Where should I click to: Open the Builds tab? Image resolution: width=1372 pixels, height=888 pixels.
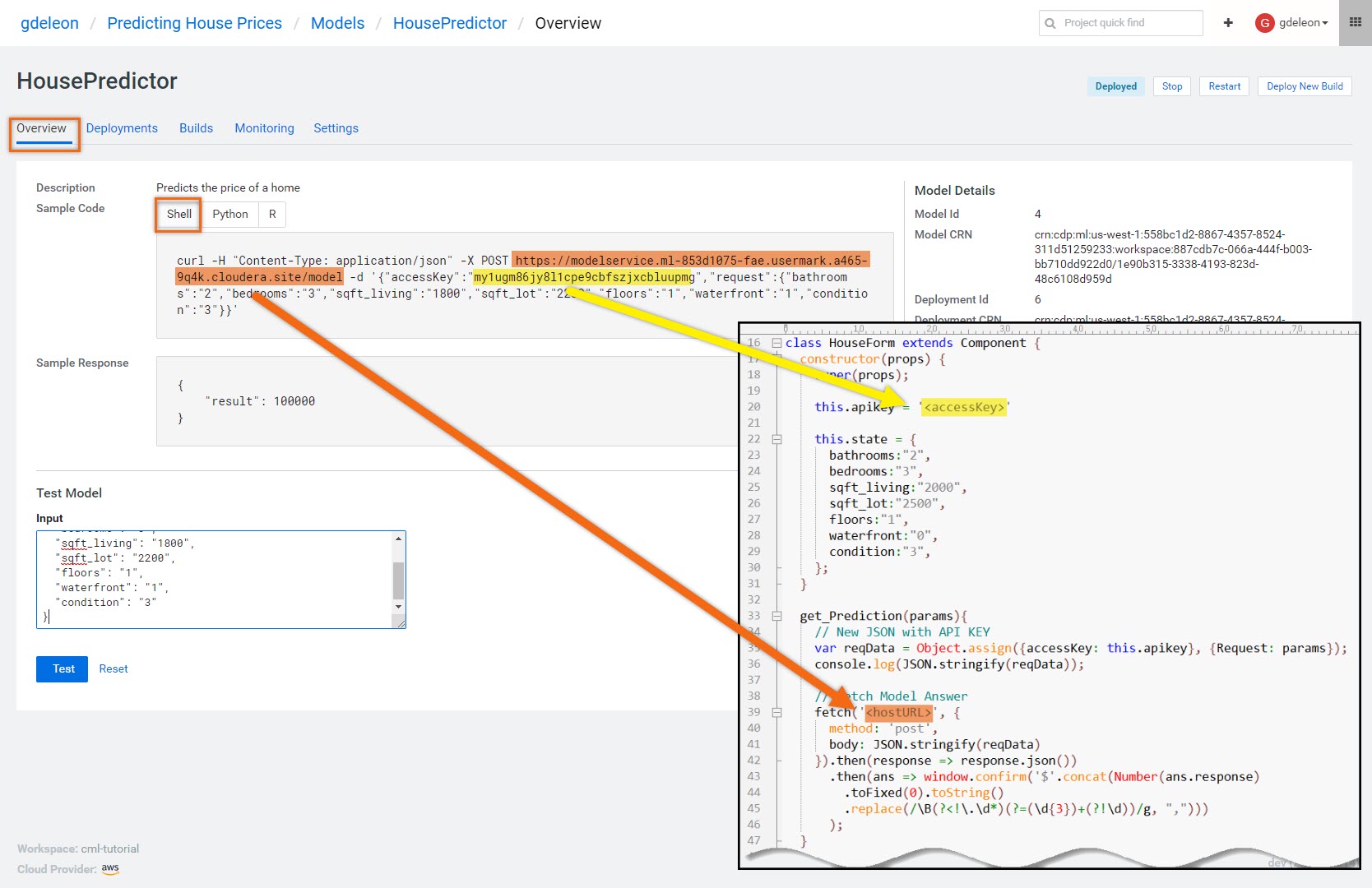click(196, 128)
